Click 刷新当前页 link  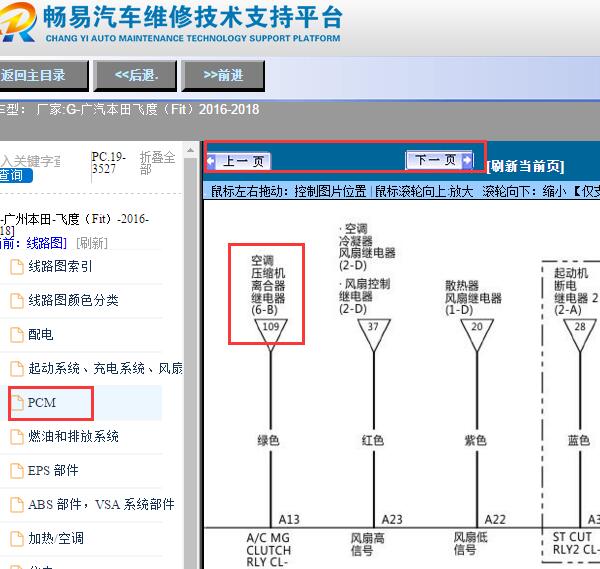525,166
